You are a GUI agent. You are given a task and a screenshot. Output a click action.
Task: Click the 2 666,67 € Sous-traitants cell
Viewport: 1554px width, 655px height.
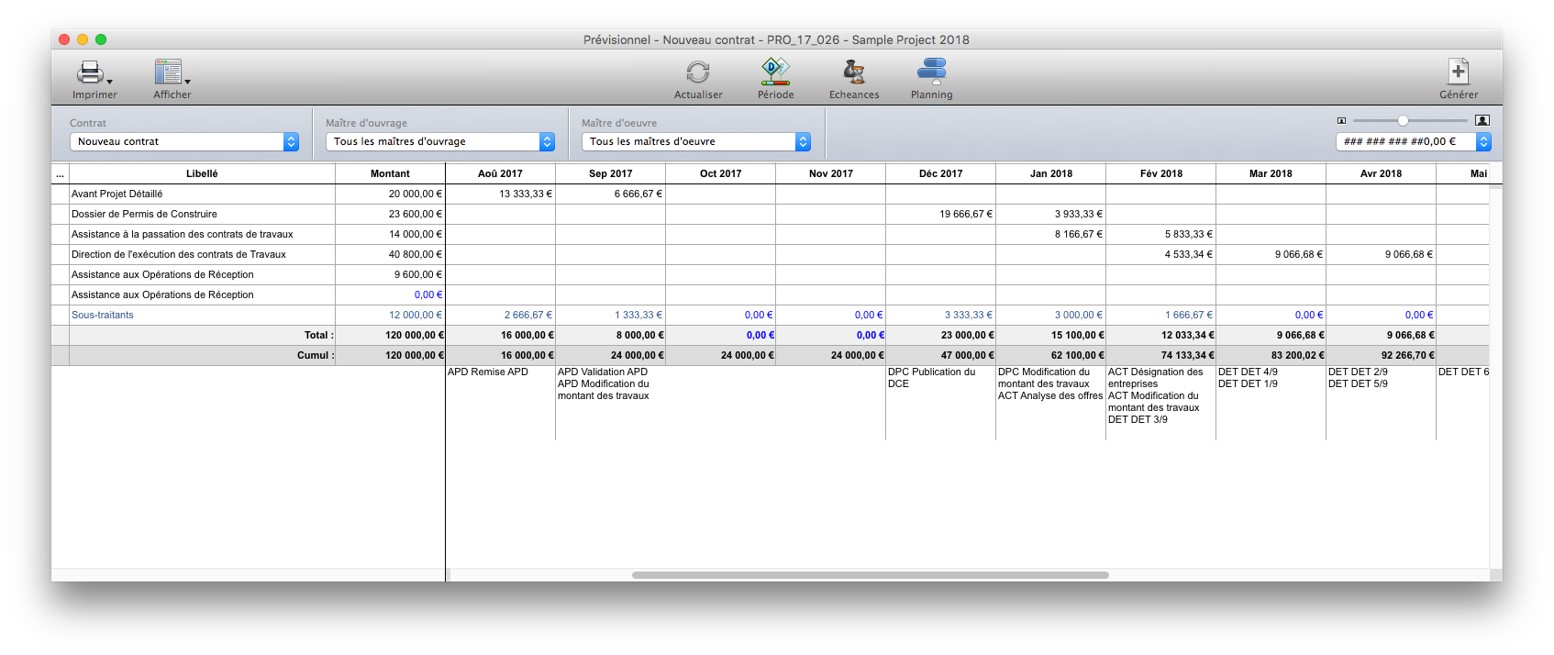[500, 314]
